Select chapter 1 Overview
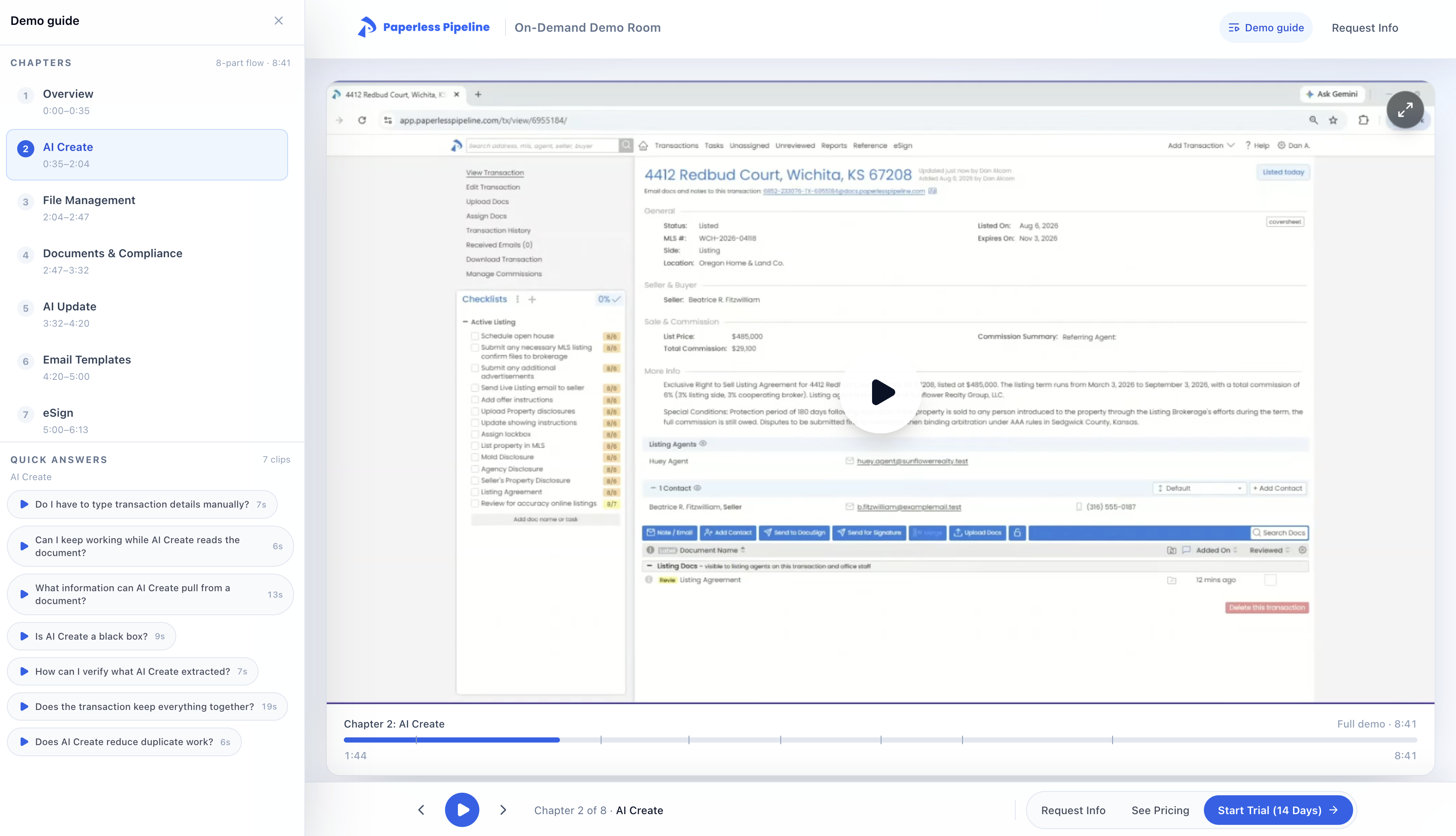1456x836 pixels. 147,102
